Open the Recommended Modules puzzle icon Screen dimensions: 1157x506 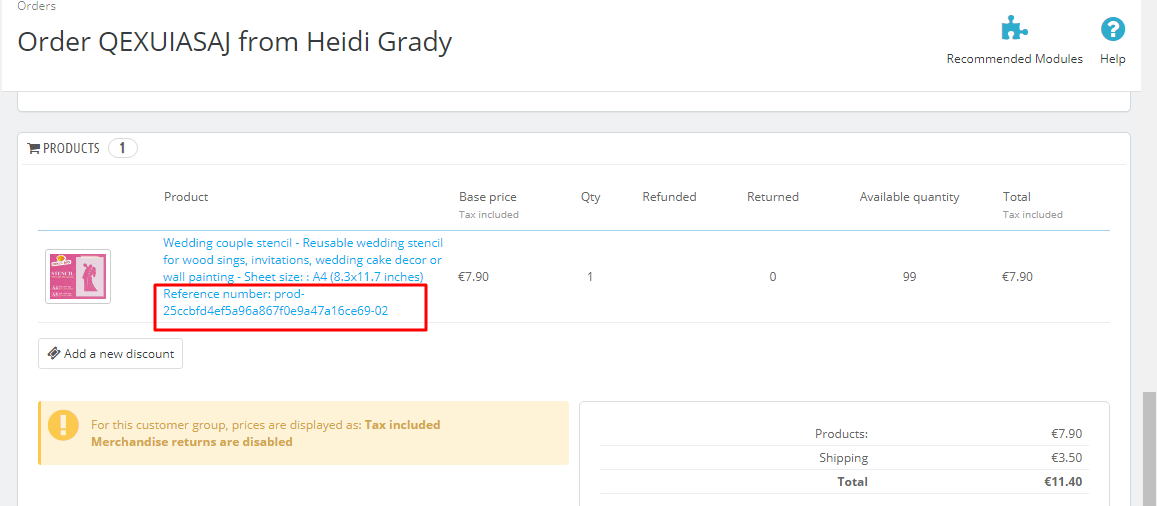tap(1015, 28)
